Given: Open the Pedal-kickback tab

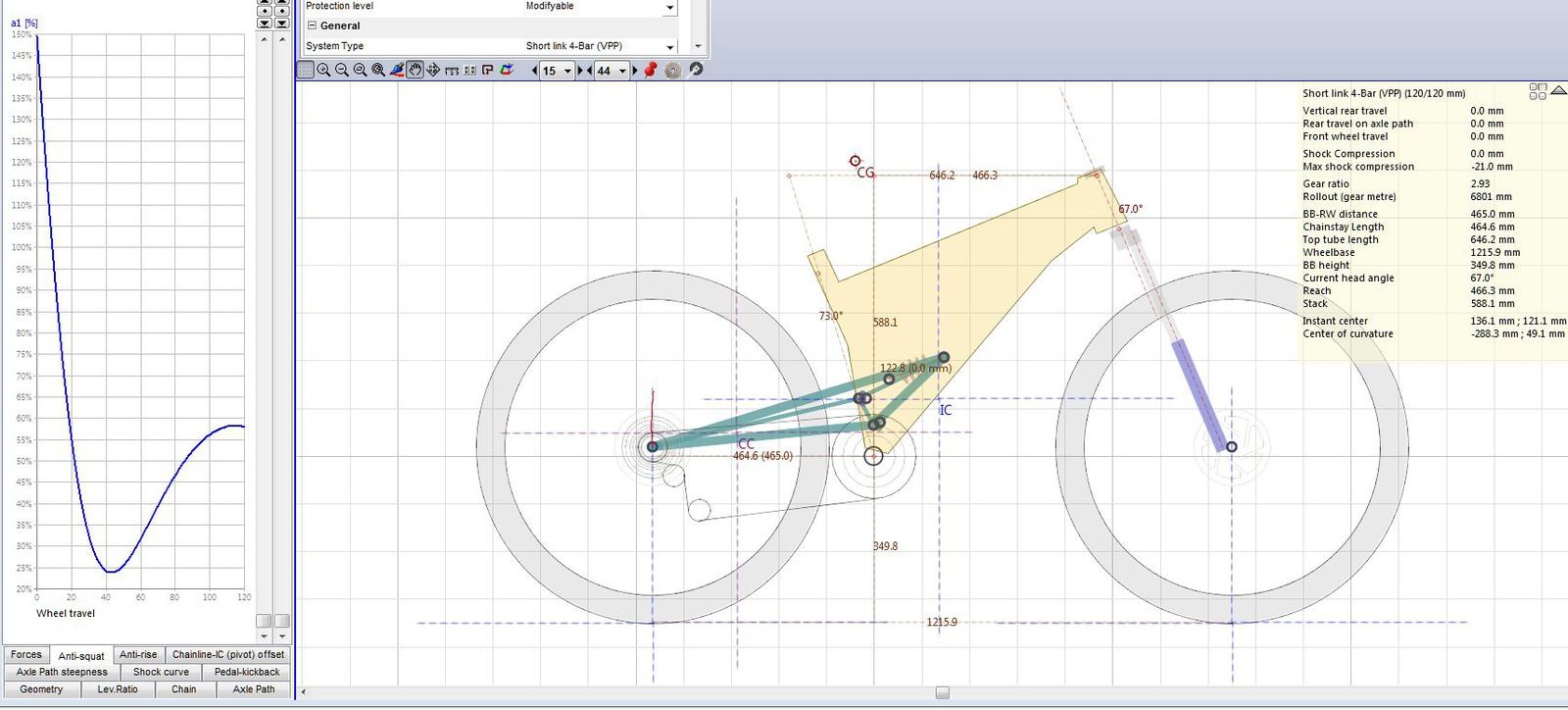Looking at the screenshot, I should click(x=247, y=673).
